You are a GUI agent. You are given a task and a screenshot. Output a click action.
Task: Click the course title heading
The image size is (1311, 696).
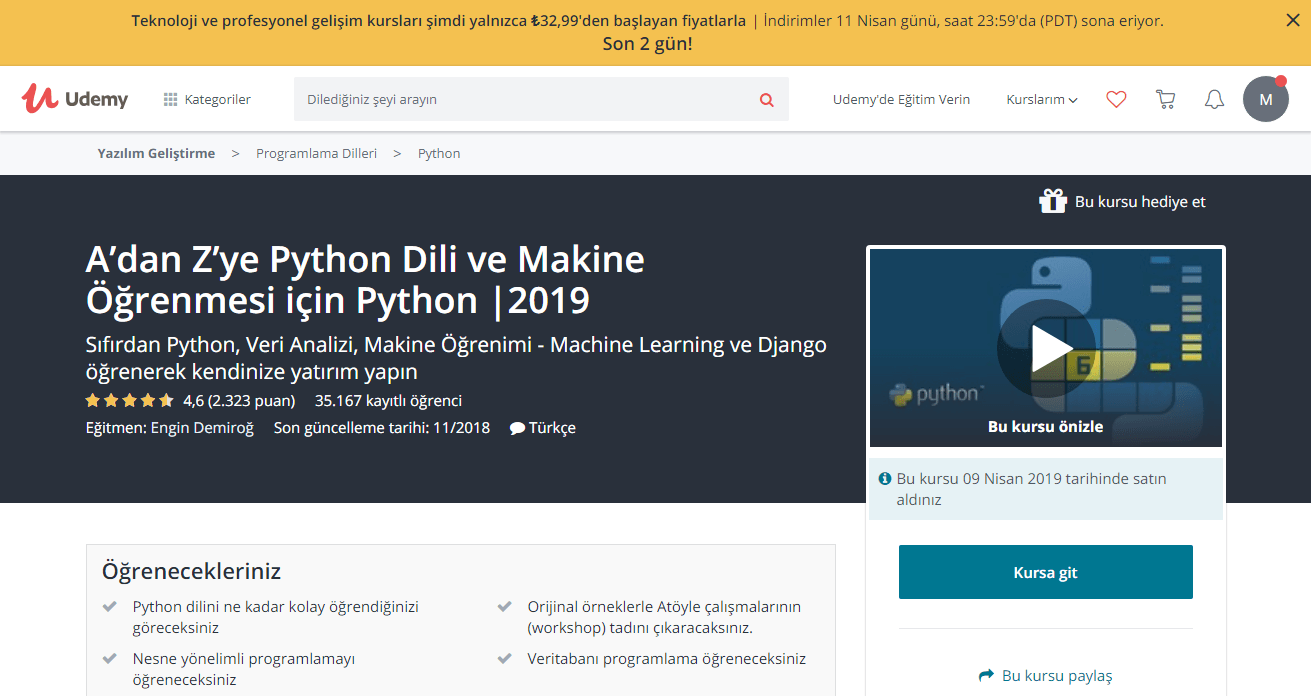(x=365, y=279)
